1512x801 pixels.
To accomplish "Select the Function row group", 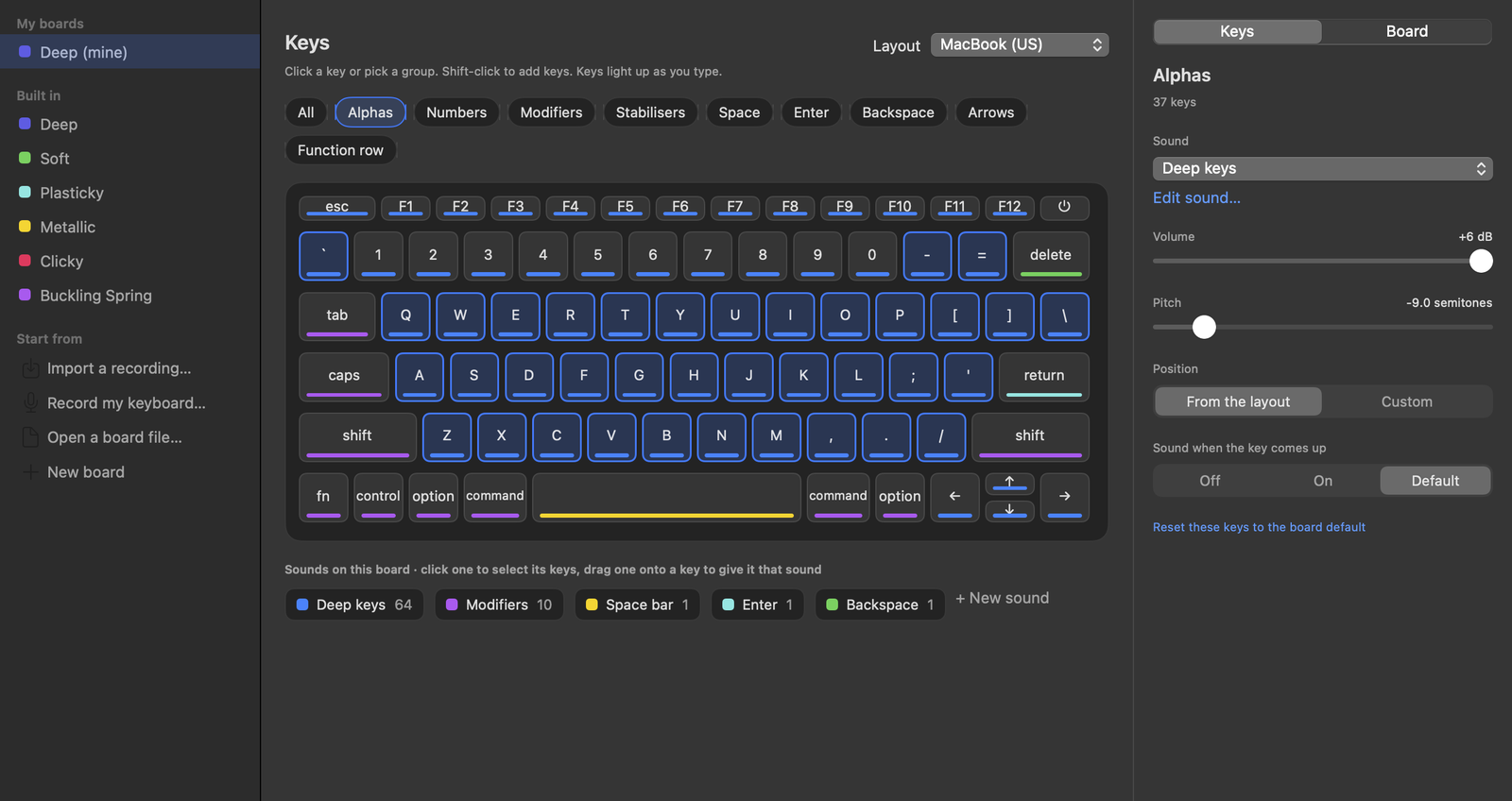I will (340, 150).
